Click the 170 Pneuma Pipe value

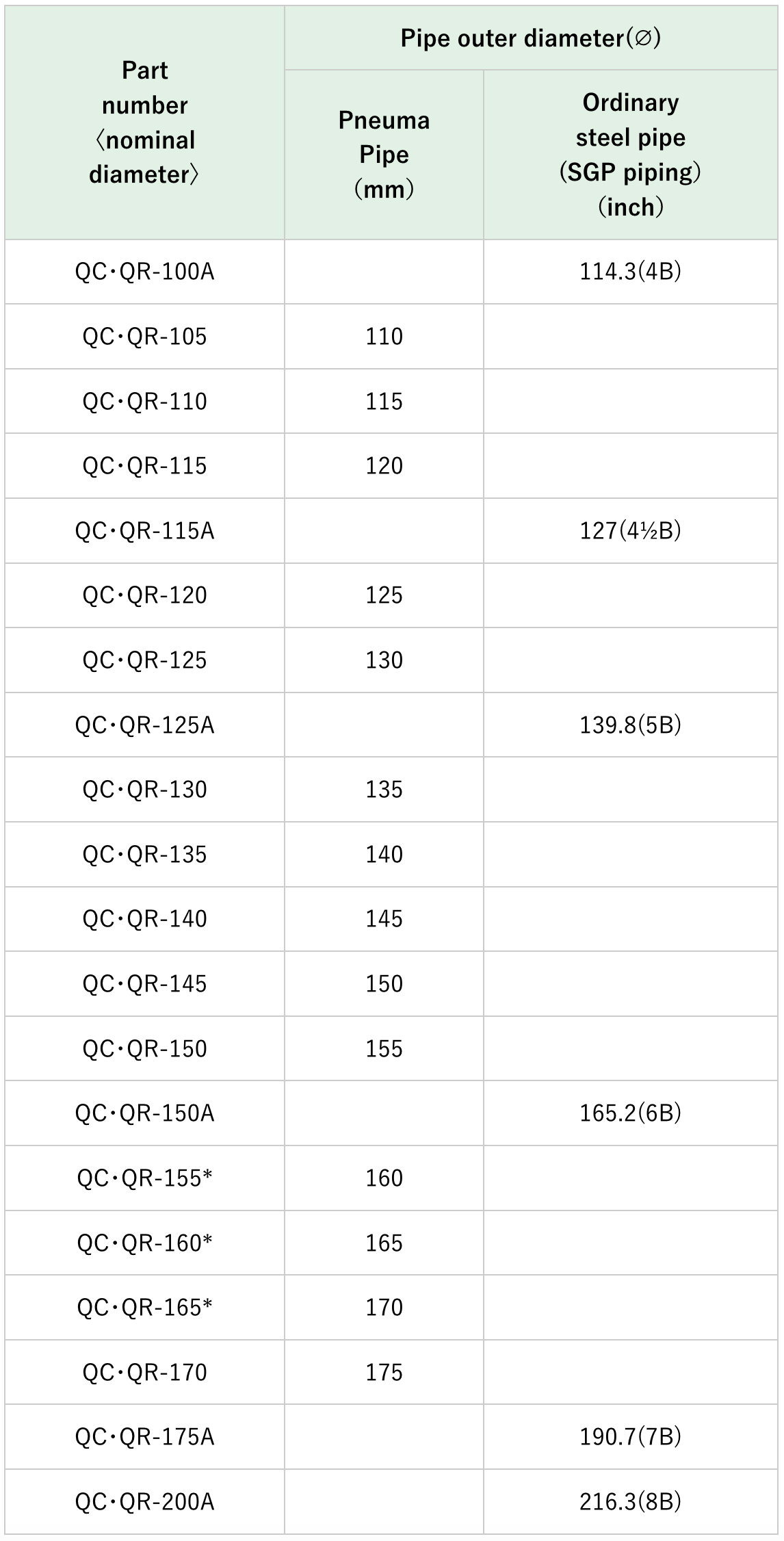[x=384, y=1308]
